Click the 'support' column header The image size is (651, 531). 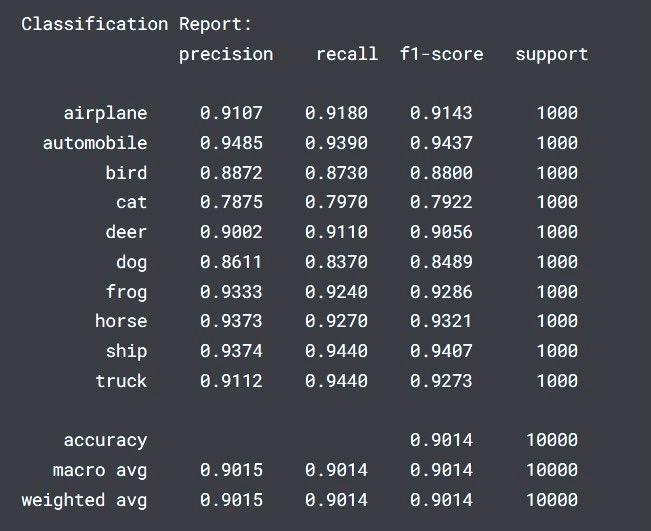coord(551,54)
